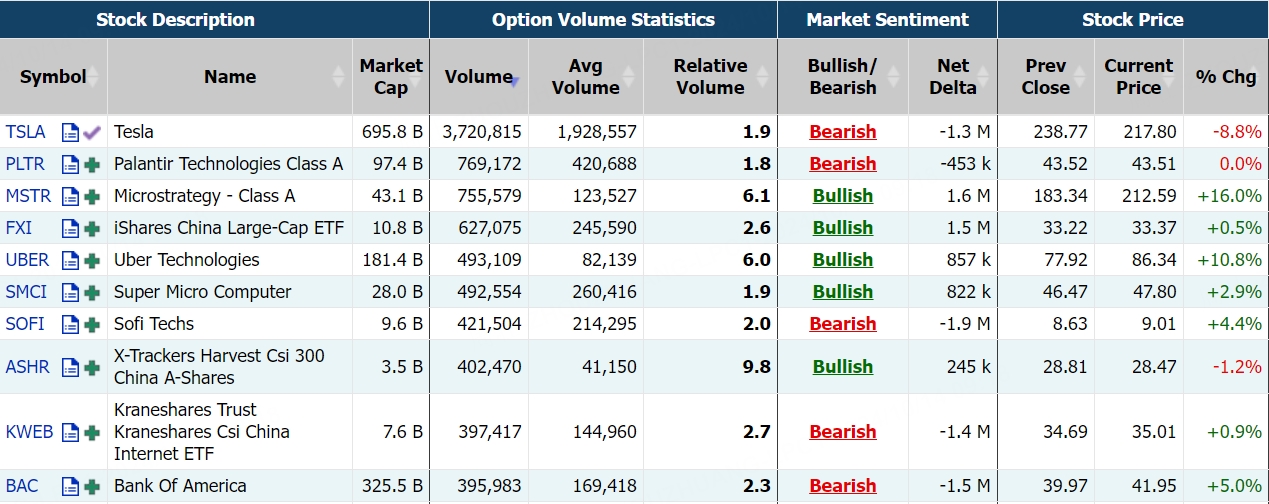Open the document icon for ASHR row
This screenshot has height=504, width=1269.
coord(70,367)
